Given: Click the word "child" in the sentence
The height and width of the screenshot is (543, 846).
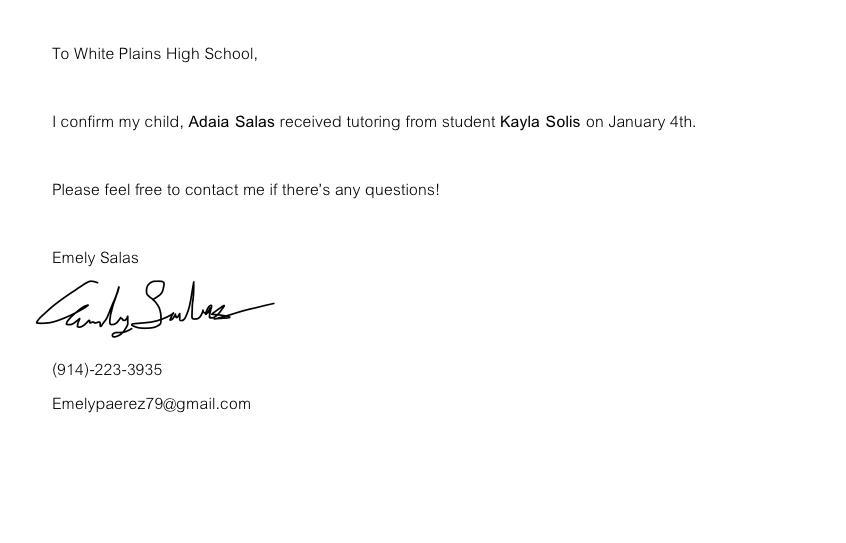Looking at the screenshot, I should pos(164,122).
